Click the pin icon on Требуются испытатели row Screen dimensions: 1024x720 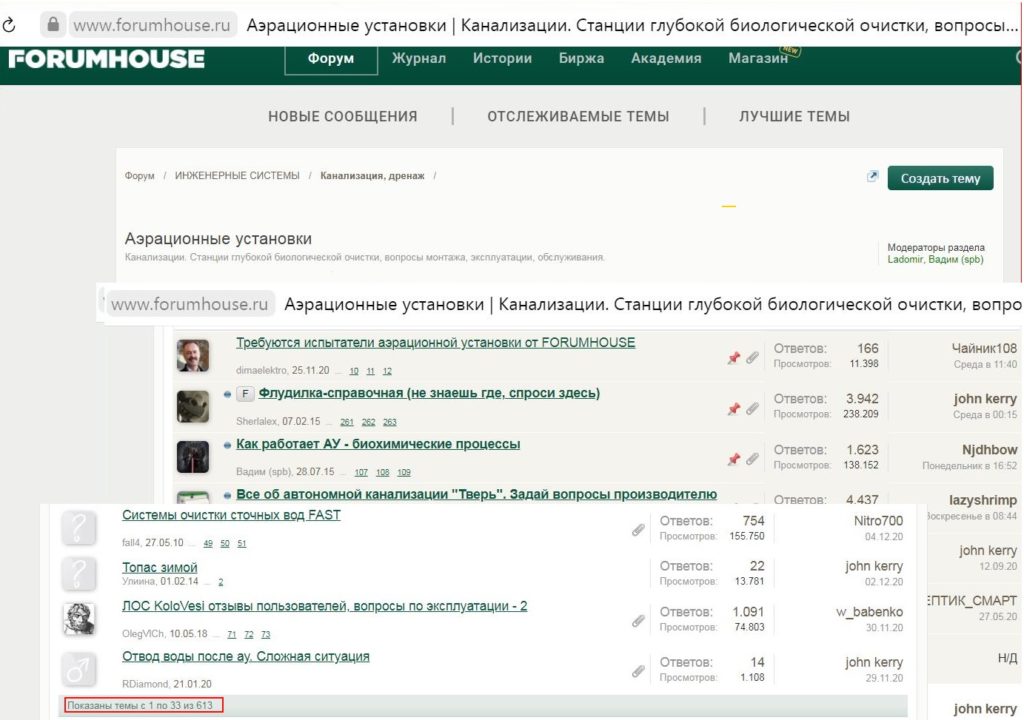734,357
